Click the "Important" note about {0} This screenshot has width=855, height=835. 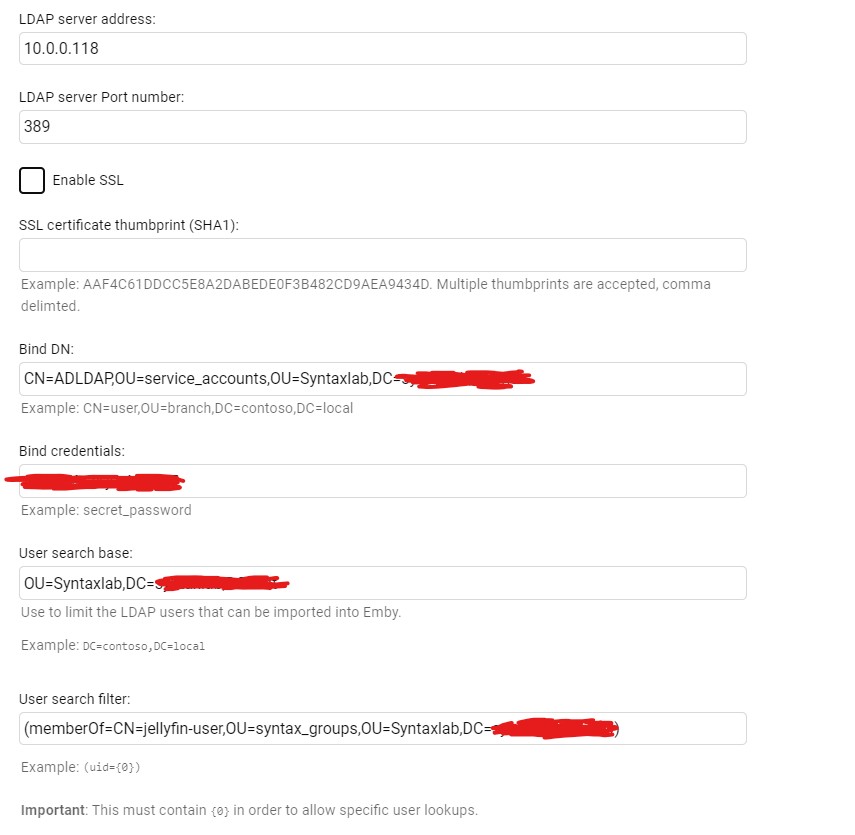point(249,809)
